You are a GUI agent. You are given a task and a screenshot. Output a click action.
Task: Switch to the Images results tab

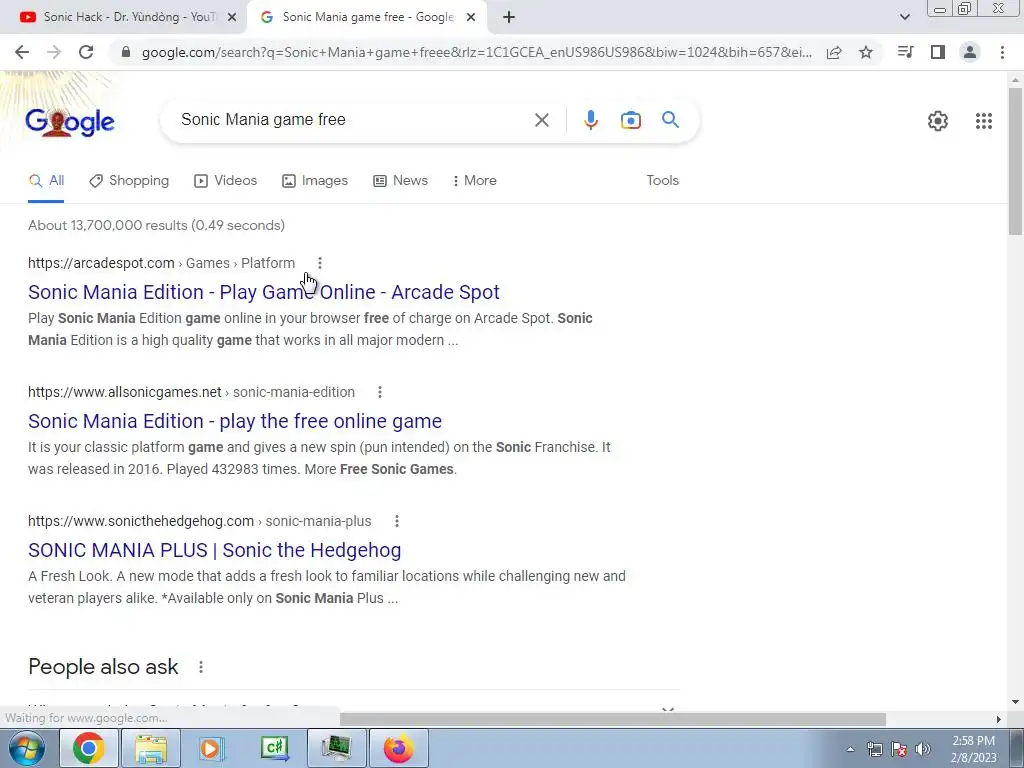click(x=315, y=181)
